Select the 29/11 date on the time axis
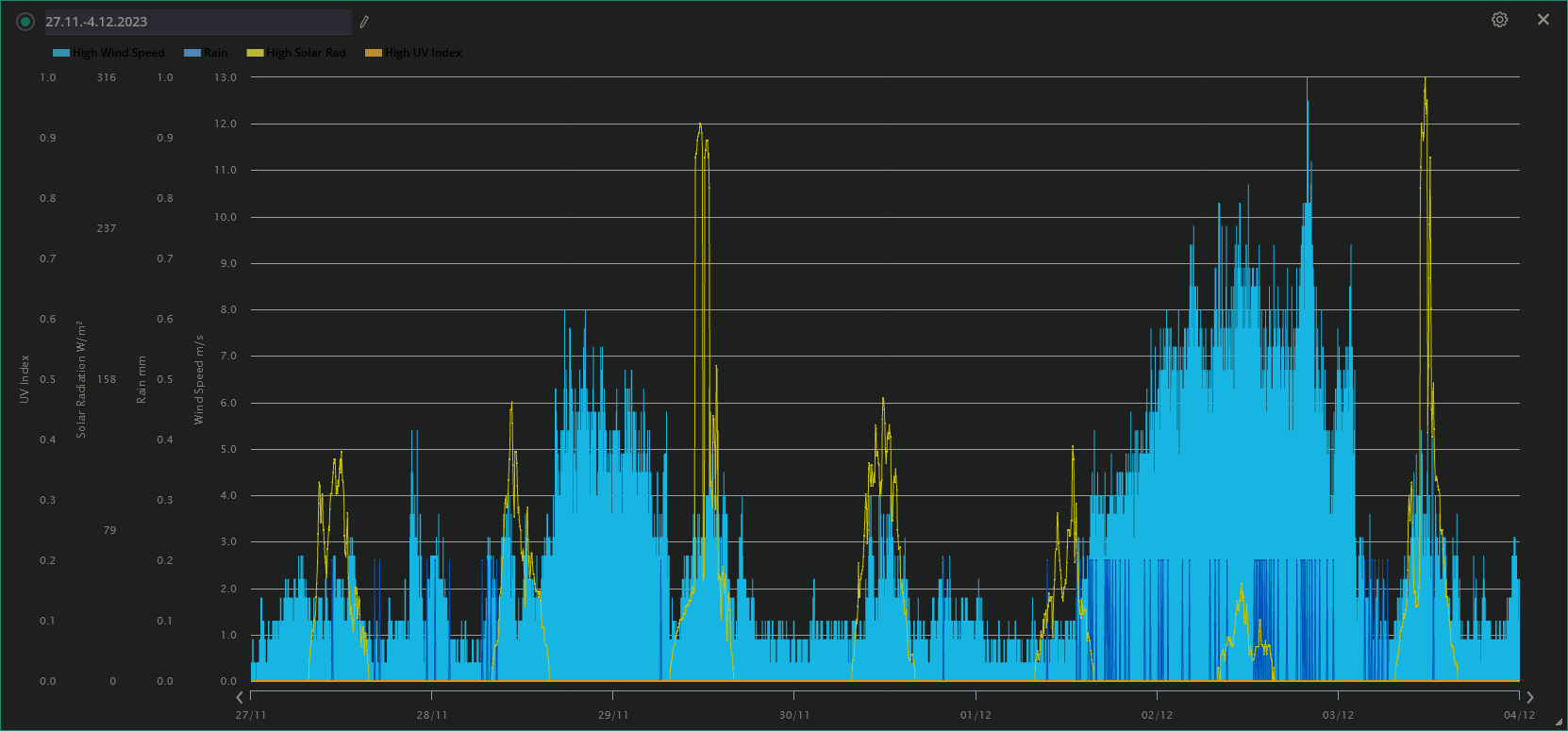 coord(613,715)
